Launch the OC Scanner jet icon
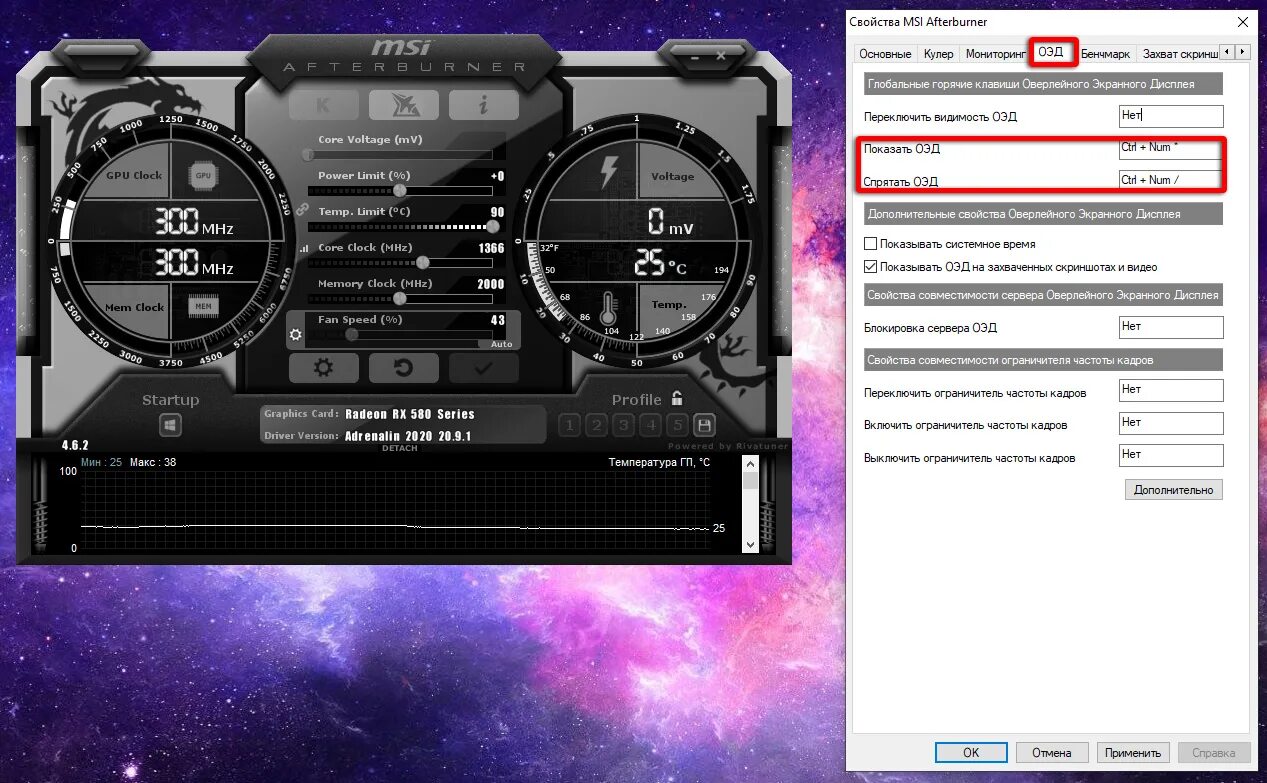The width and height of the screenshot is (1267, 783). [x=404, y=105]
